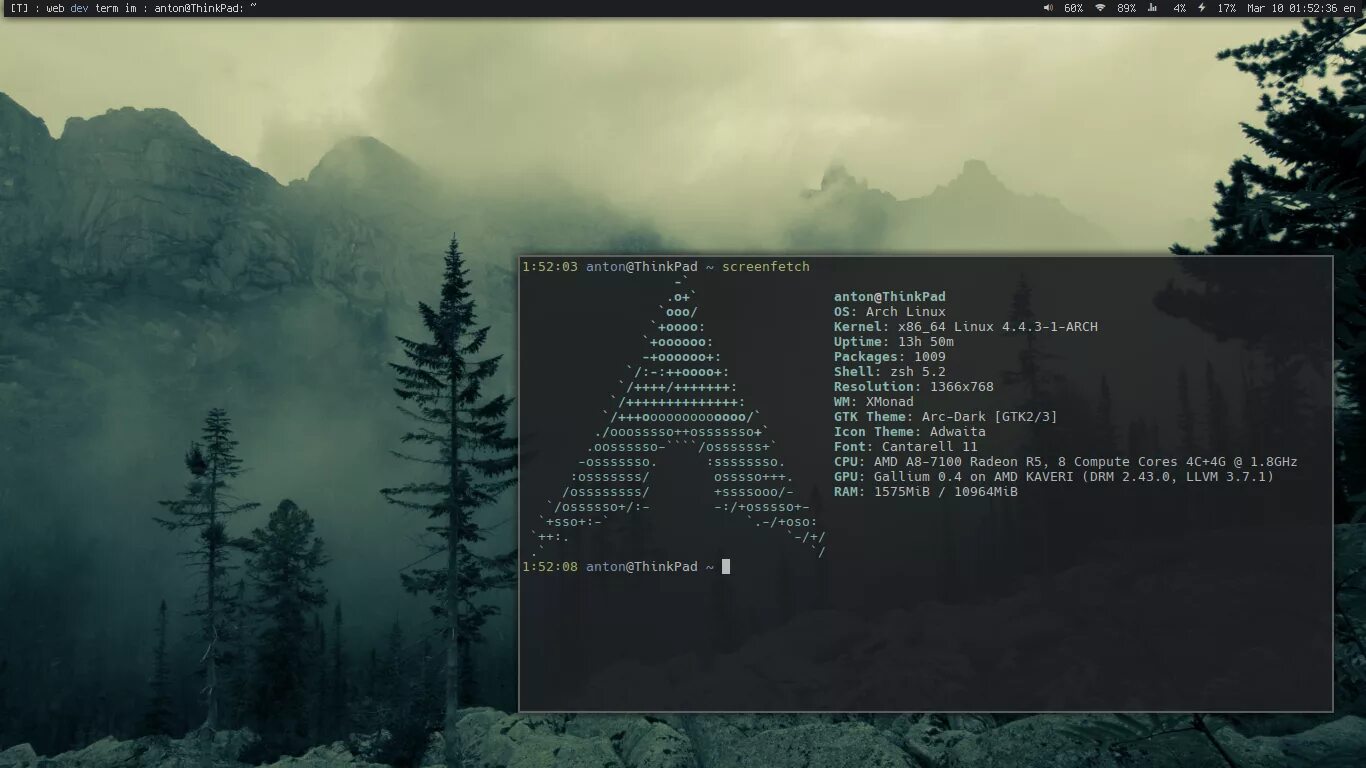This screenshot has height=768, width=1366.
Task: Click the Uptime: 13h 50m line
Action: point(893,342)
